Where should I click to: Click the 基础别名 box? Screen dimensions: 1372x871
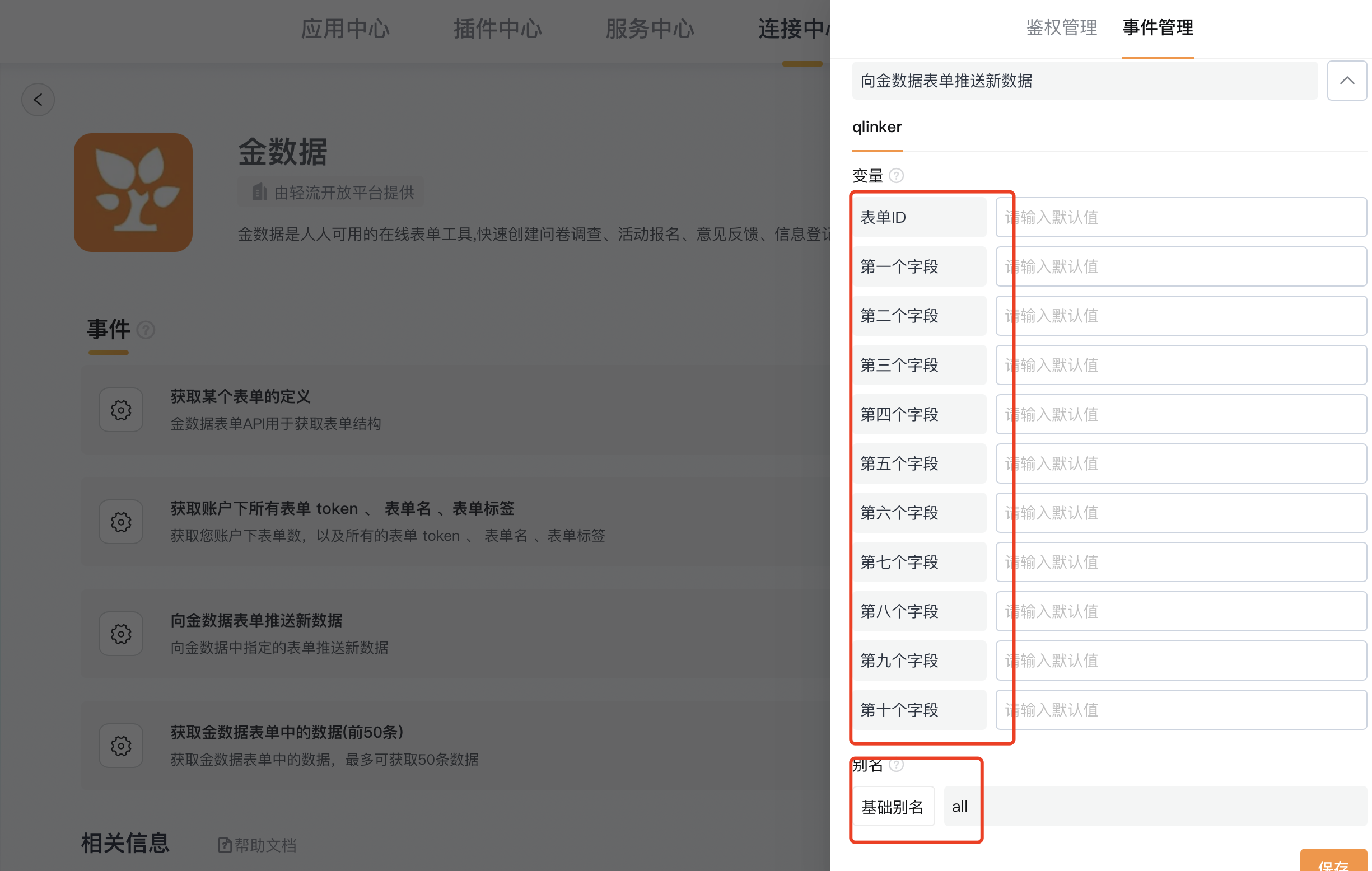[x=893, y=807]
